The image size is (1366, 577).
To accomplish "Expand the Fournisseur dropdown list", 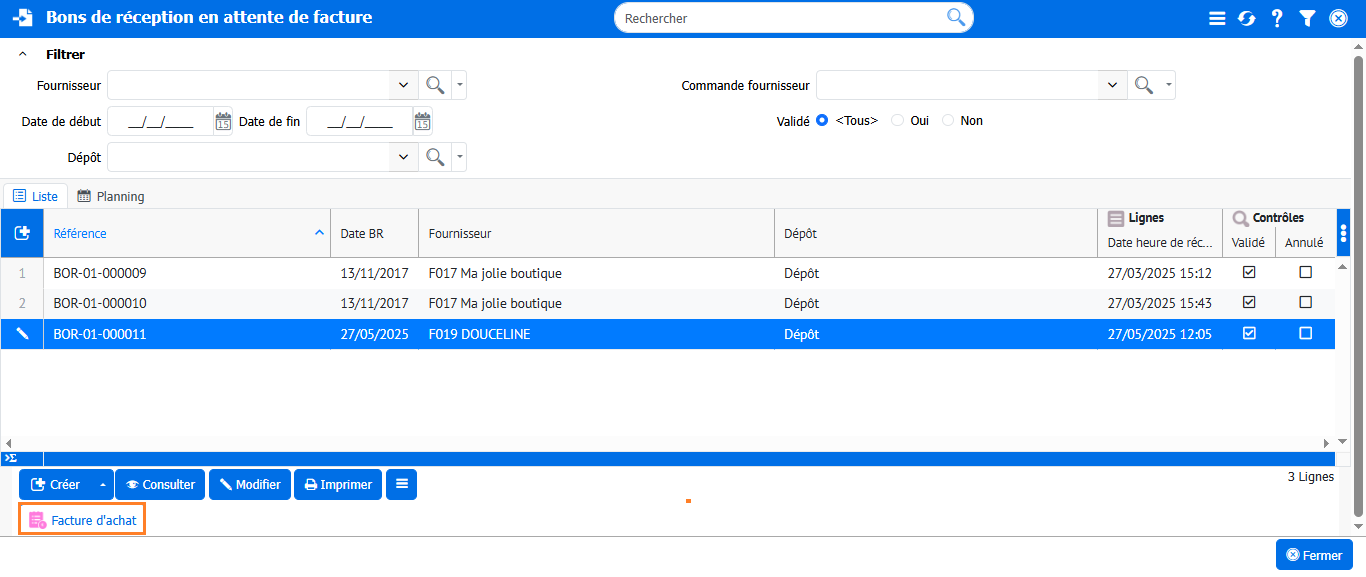I will 403,86.
